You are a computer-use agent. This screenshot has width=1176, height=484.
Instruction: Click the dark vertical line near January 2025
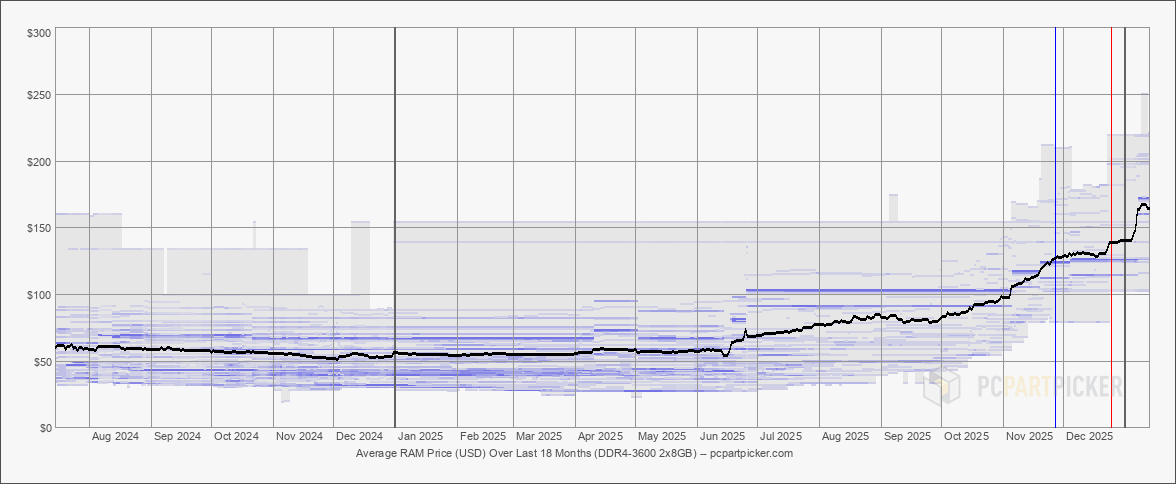point(394,227)
